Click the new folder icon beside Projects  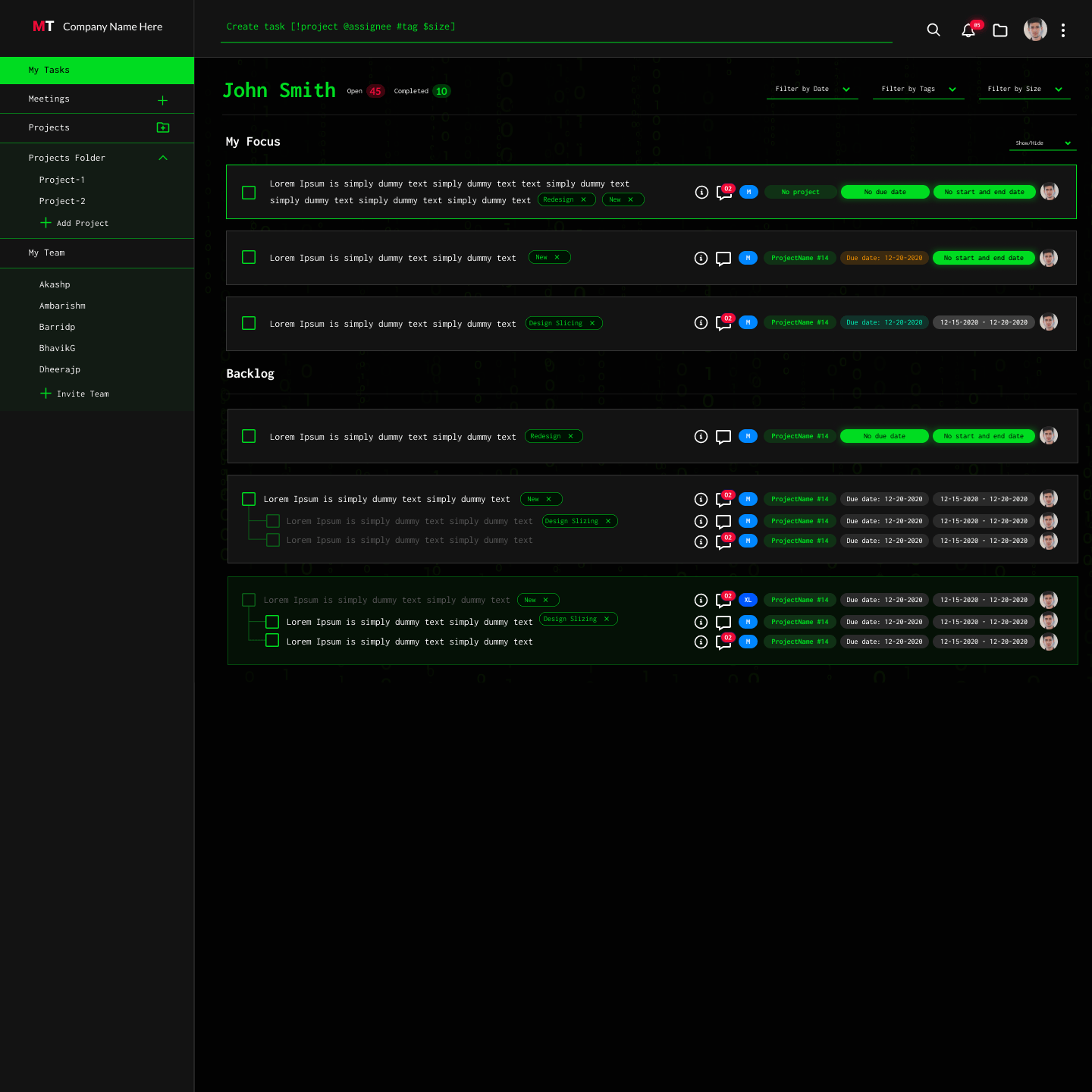click(162, 127)
